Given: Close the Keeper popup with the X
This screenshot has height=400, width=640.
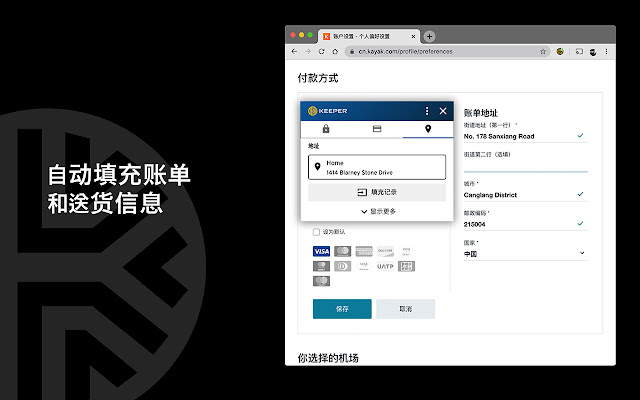Looking at the screenshot, I should (x=443, y=111).
